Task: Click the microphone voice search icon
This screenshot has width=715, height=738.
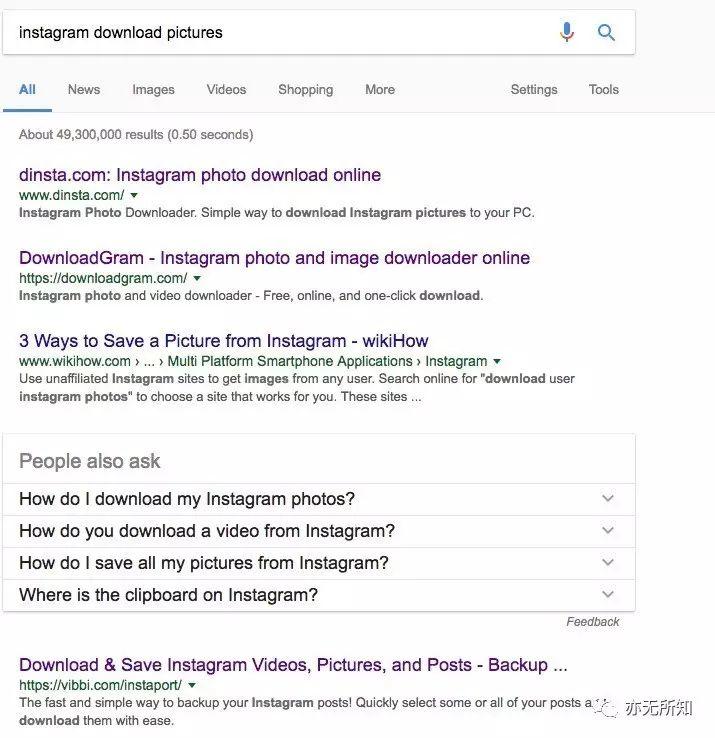Action: click(x=567, y=32)
